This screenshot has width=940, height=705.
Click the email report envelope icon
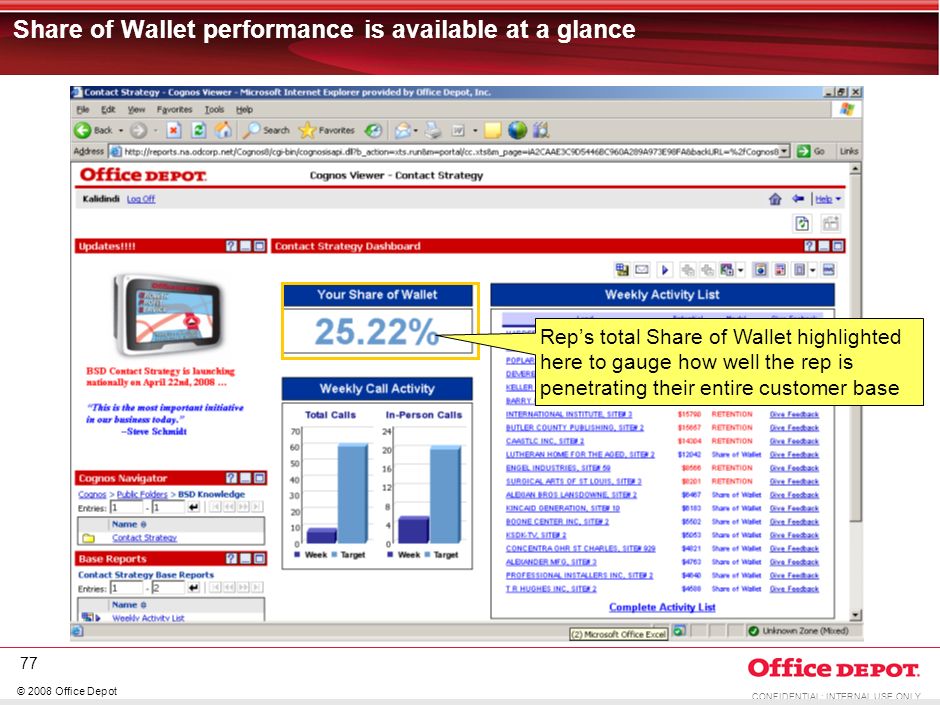point(642,270)
